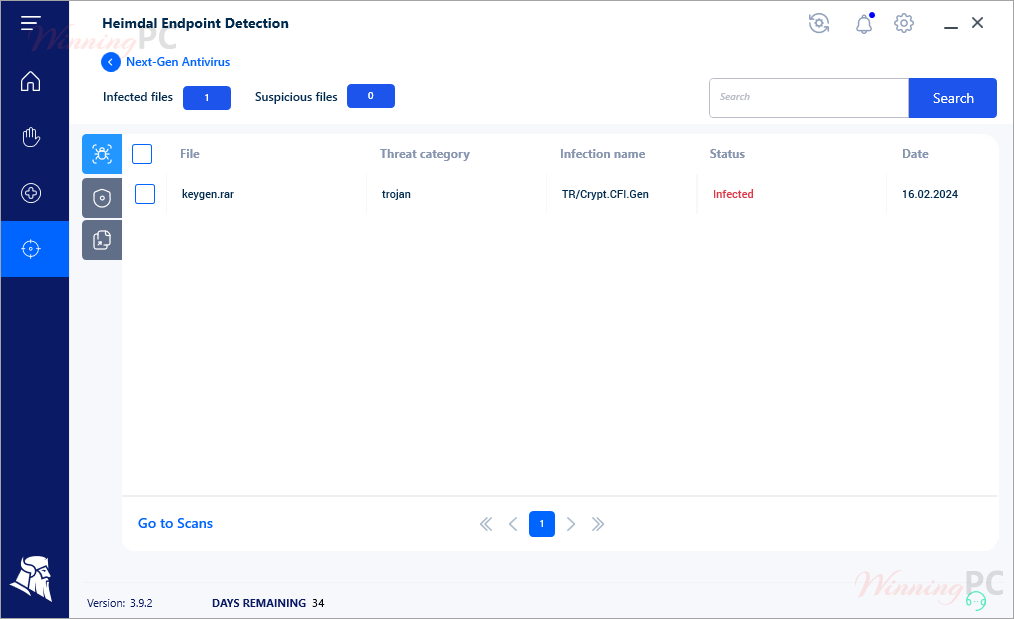Open the Next-Gen Antivirus link
The image size is (1014, 619).
click(178, 62)
